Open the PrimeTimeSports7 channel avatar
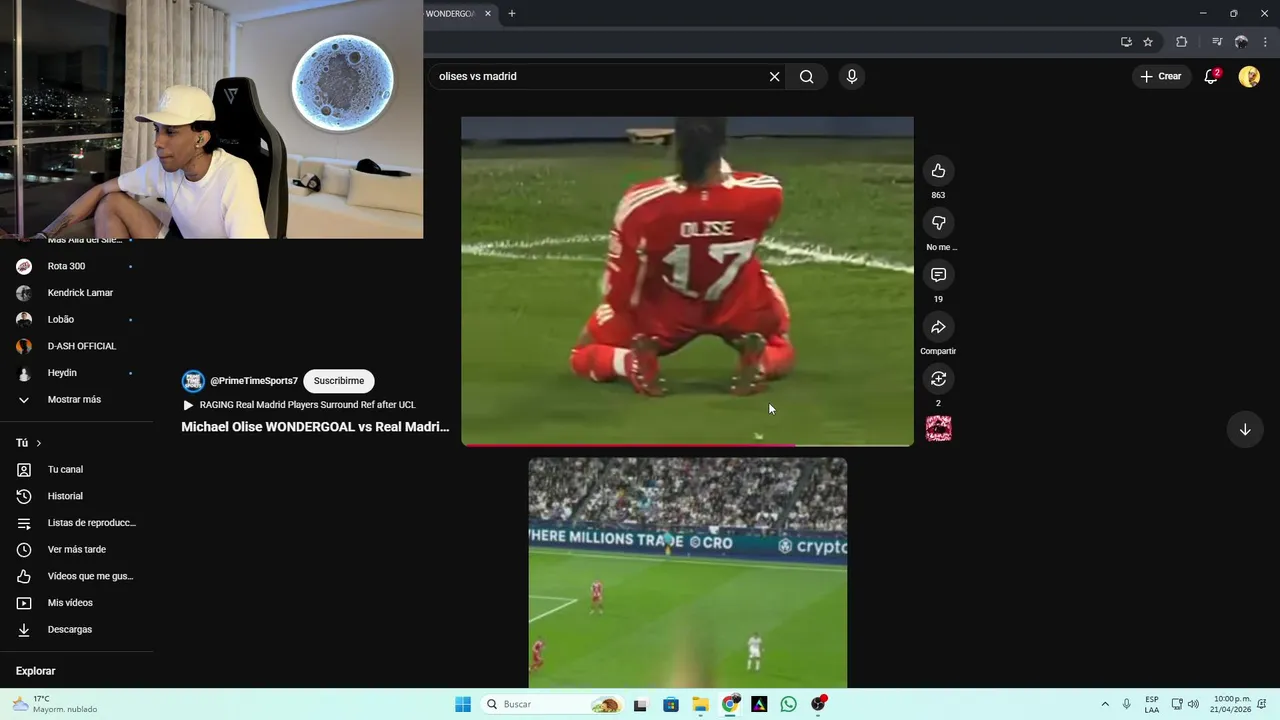1280x720 pixels. [x=193, y=381]
